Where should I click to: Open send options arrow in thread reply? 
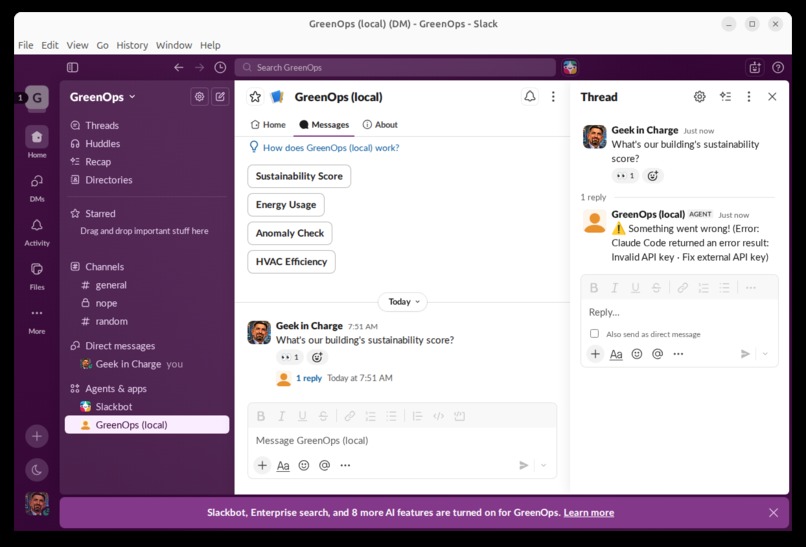[x=765, y=354]
